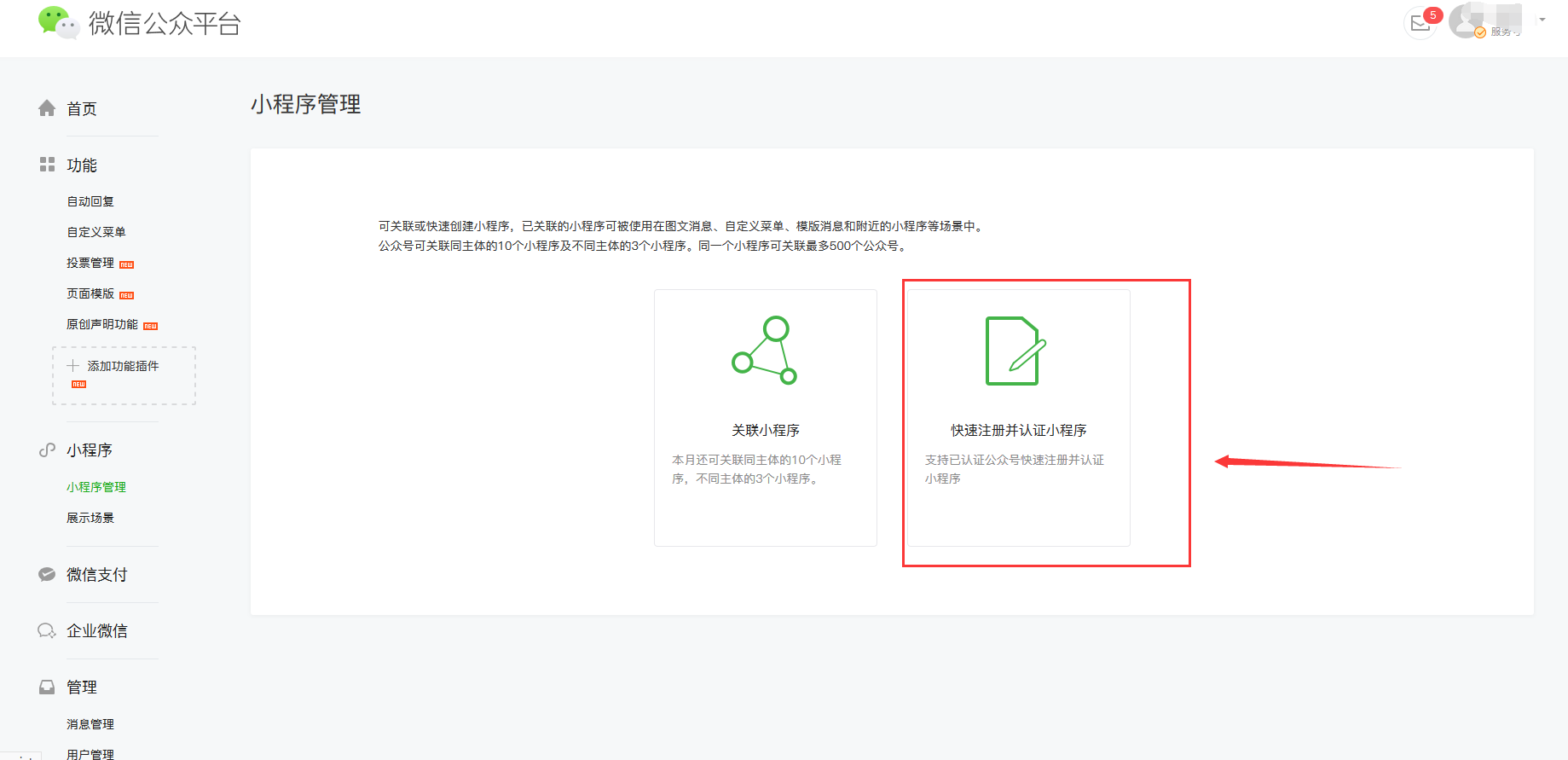Open 展示场景 in the sidebar
Viewport: 1568px width, 760px height.
[x=90, y=518]
